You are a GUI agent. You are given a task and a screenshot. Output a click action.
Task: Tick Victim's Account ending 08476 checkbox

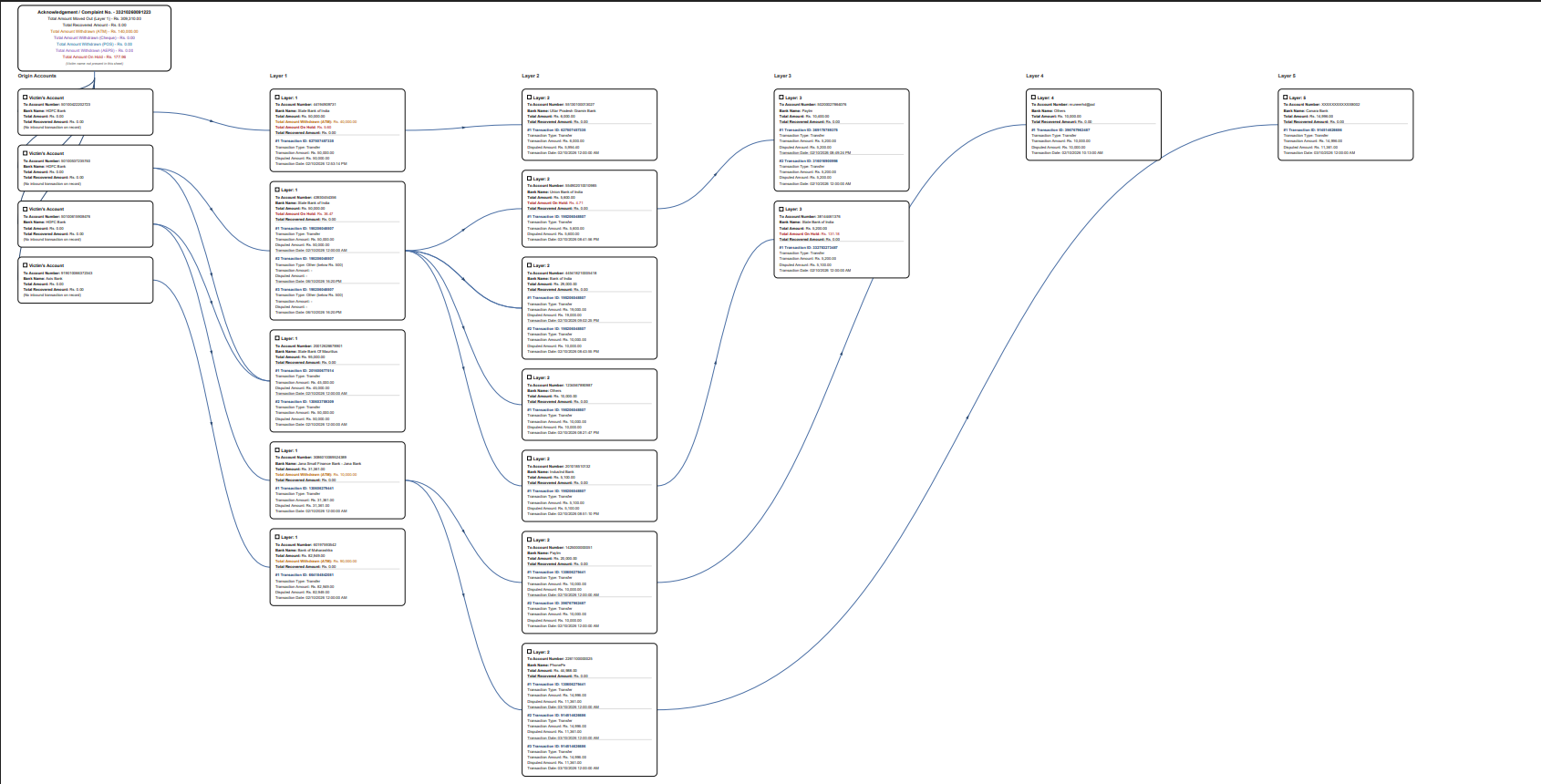point(26,209)
